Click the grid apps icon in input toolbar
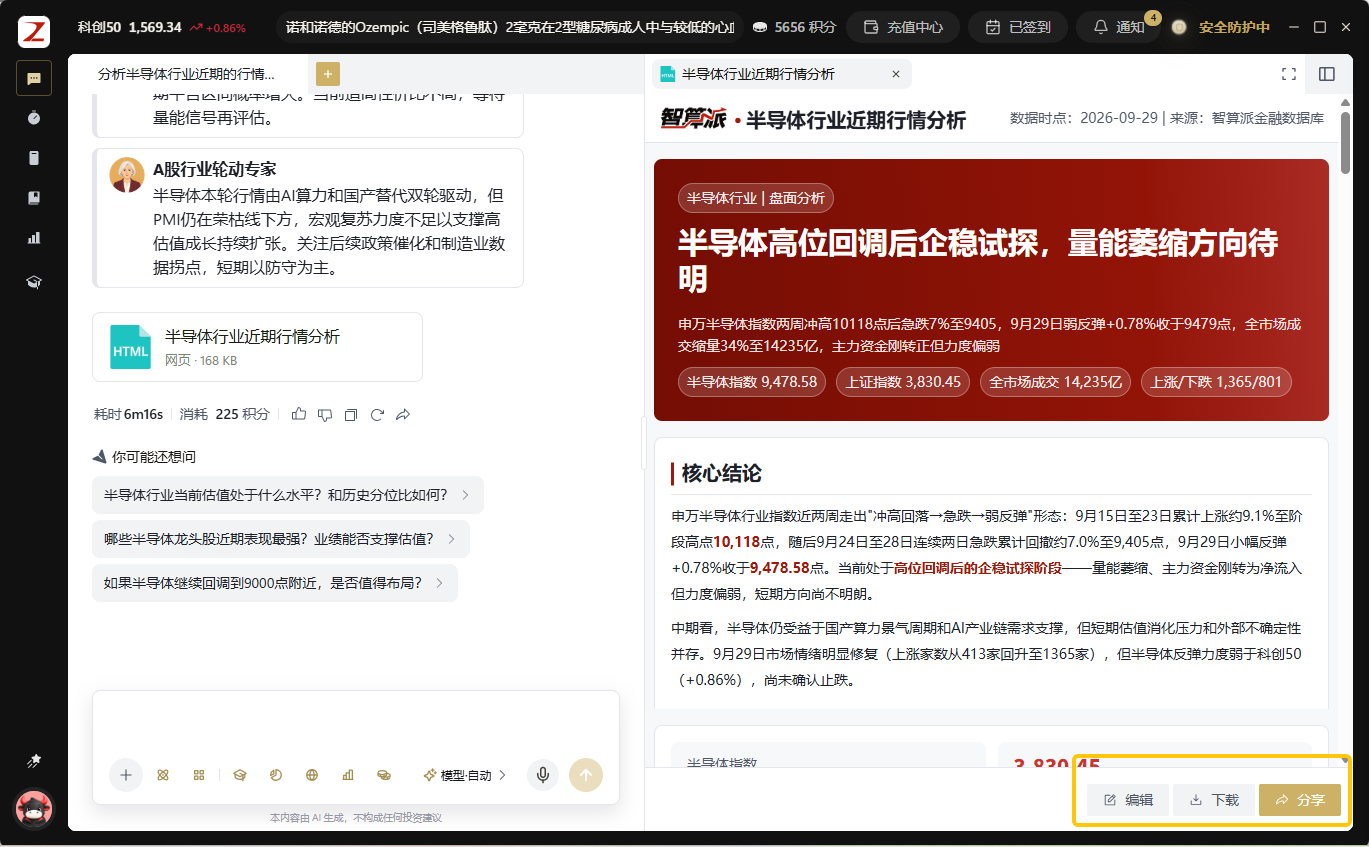 click(x=199, y=775)
